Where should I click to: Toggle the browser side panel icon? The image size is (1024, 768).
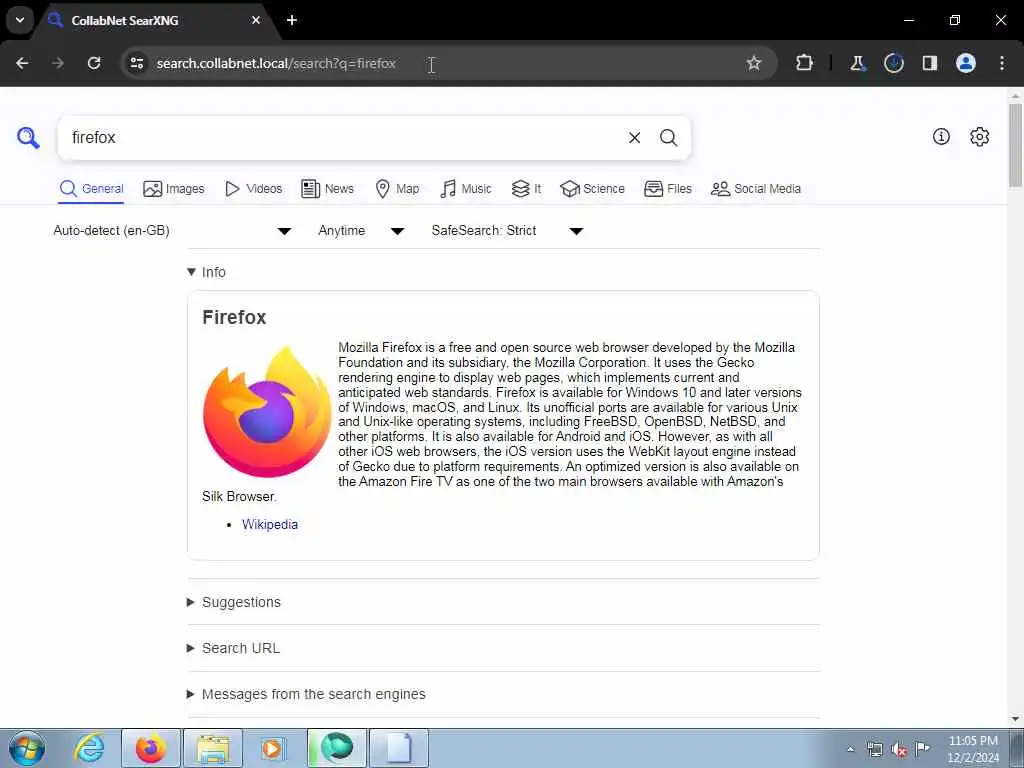click(x=929, y=63)
